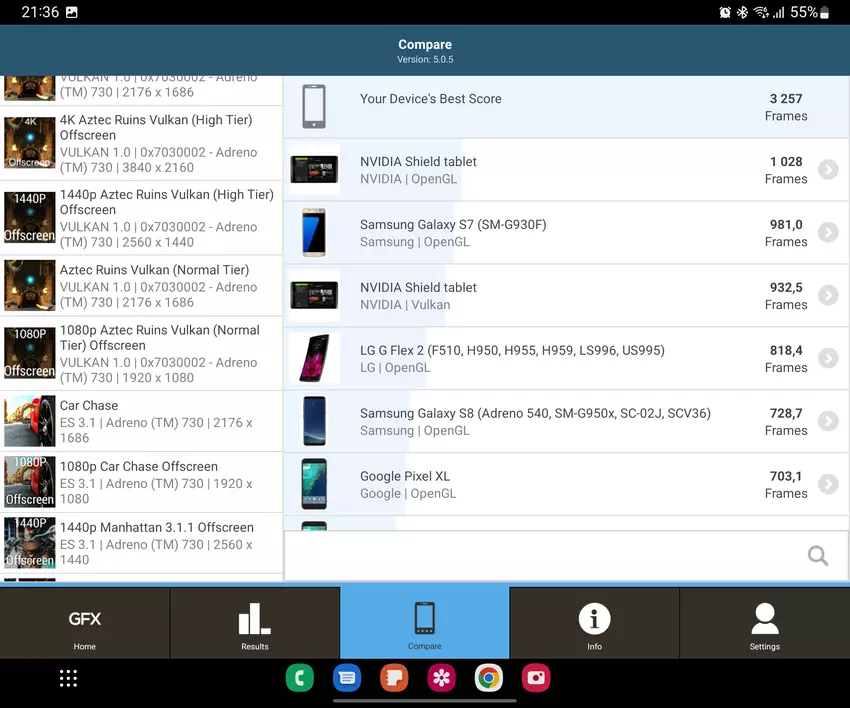This screenshot has height=708, width=850.
Task: Tap the search magnifier icon
Action: 818,556
